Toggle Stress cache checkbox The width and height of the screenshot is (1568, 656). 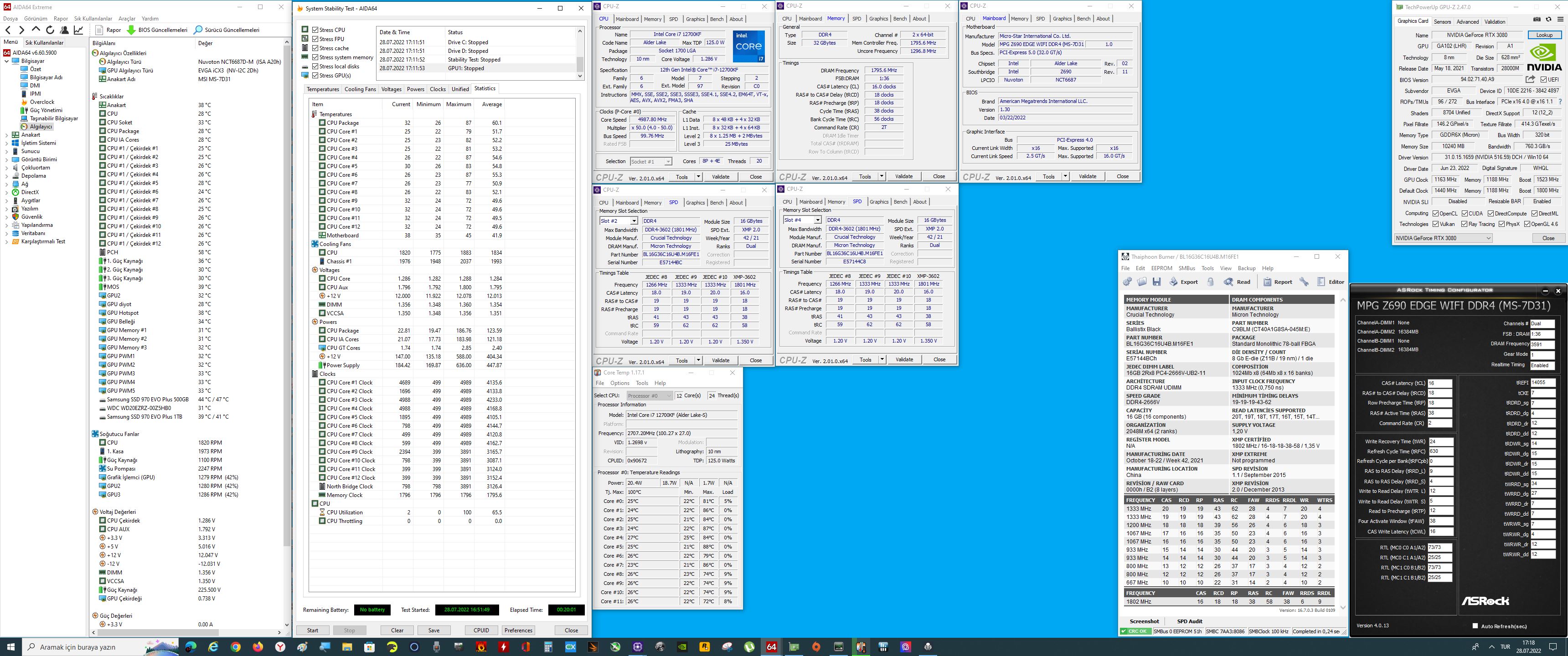point(315,48)
